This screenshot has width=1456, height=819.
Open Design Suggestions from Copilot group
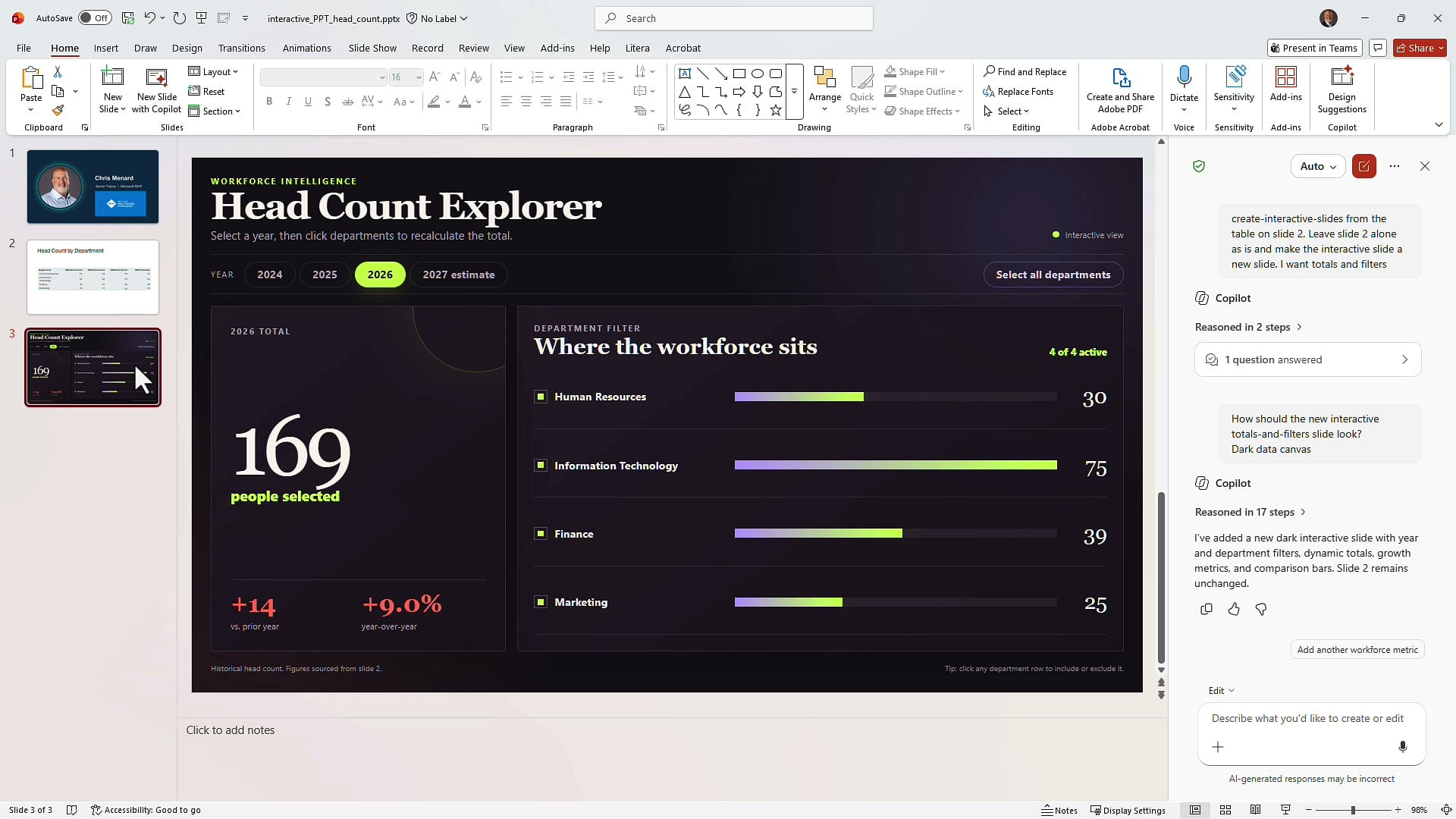coord(1341,91)
